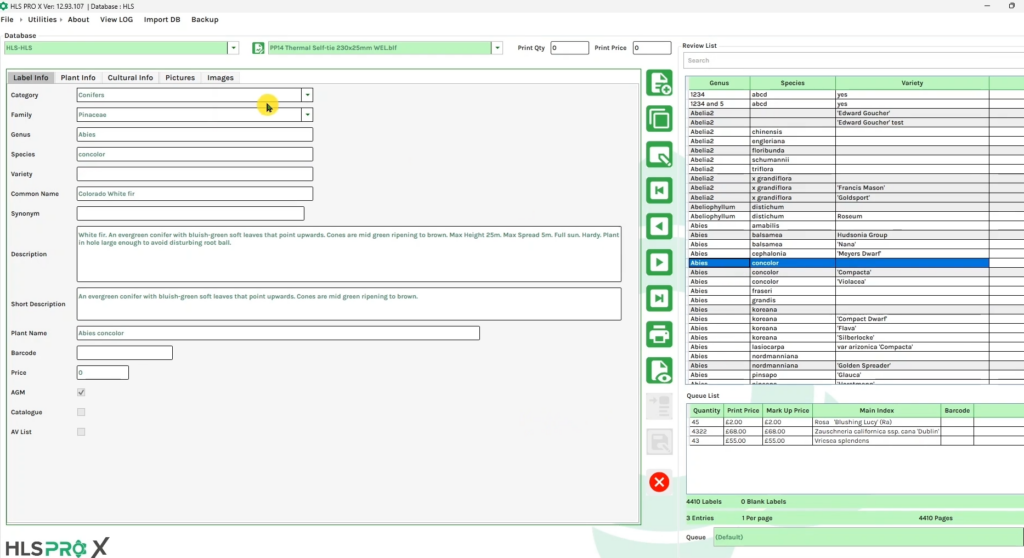Enable the Catalogue checkbox
The height and width of the screenshot is (558, 1024).
[x=81, y=412]
